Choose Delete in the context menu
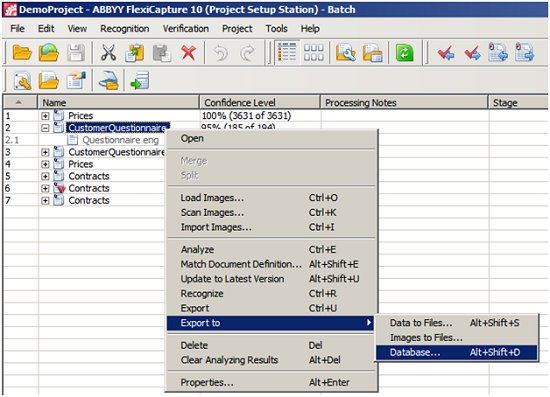This screenshot has height=397, width=550. coord(271,345)
